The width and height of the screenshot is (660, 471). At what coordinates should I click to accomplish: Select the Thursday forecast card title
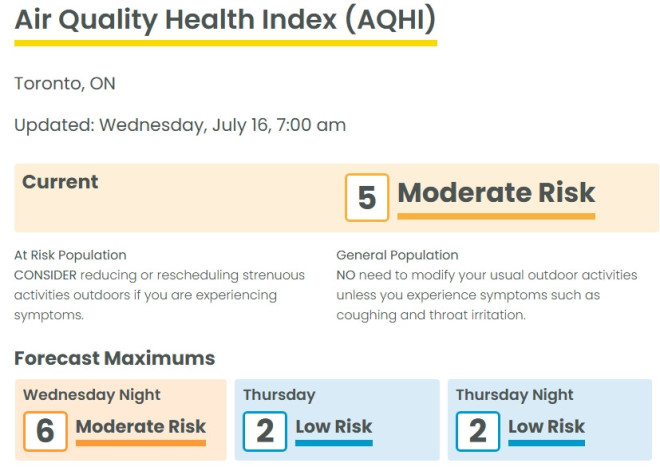(279, 395)
